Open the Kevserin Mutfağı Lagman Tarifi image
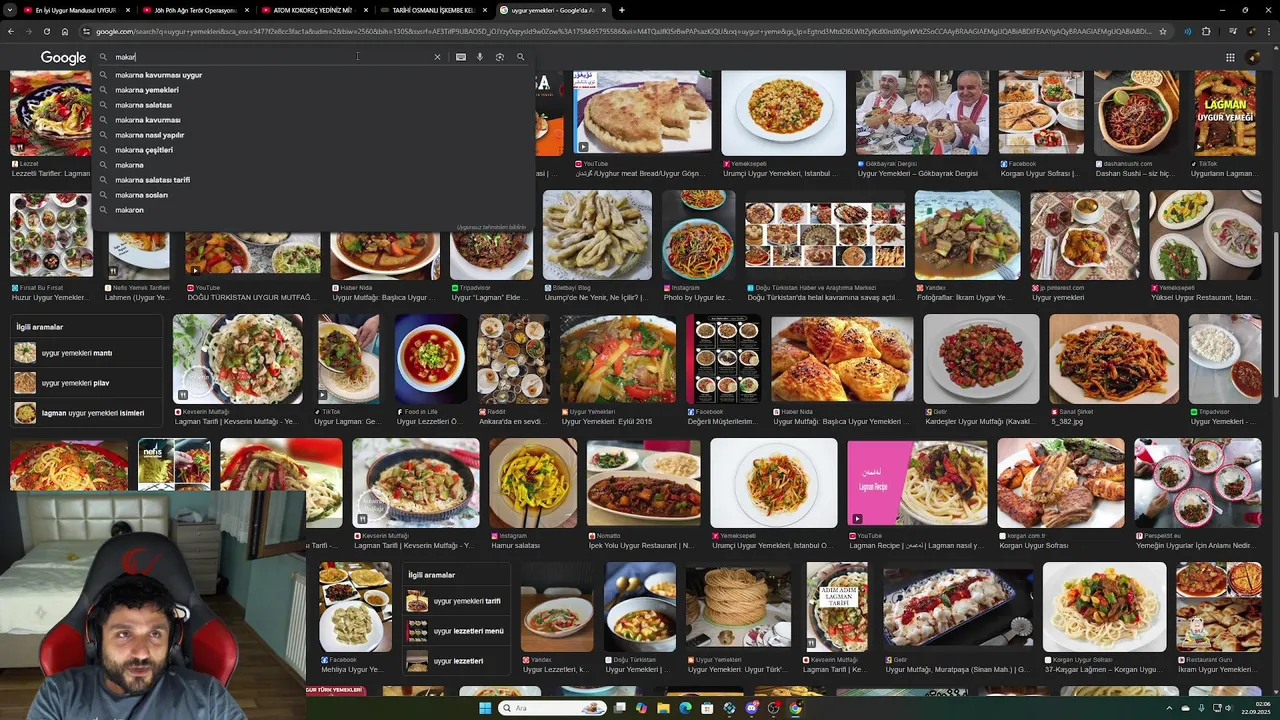 point(238,359)
